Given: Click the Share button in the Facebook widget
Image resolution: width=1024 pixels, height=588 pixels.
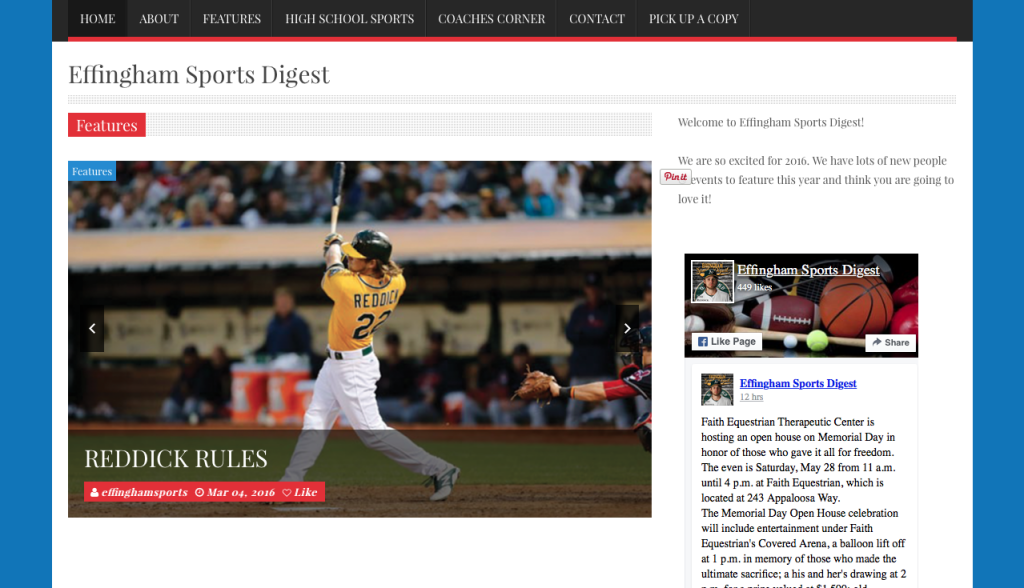Looking at the screenshot, I should point(889,341).
